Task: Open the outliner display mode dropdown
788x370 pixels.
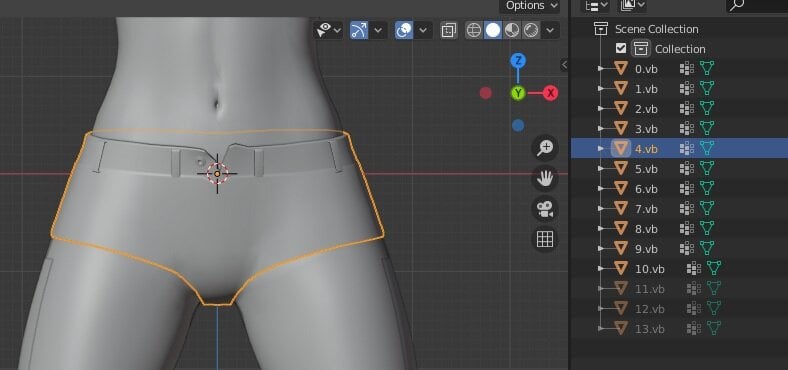Action: pyautogui.click(x=596, y=5)
